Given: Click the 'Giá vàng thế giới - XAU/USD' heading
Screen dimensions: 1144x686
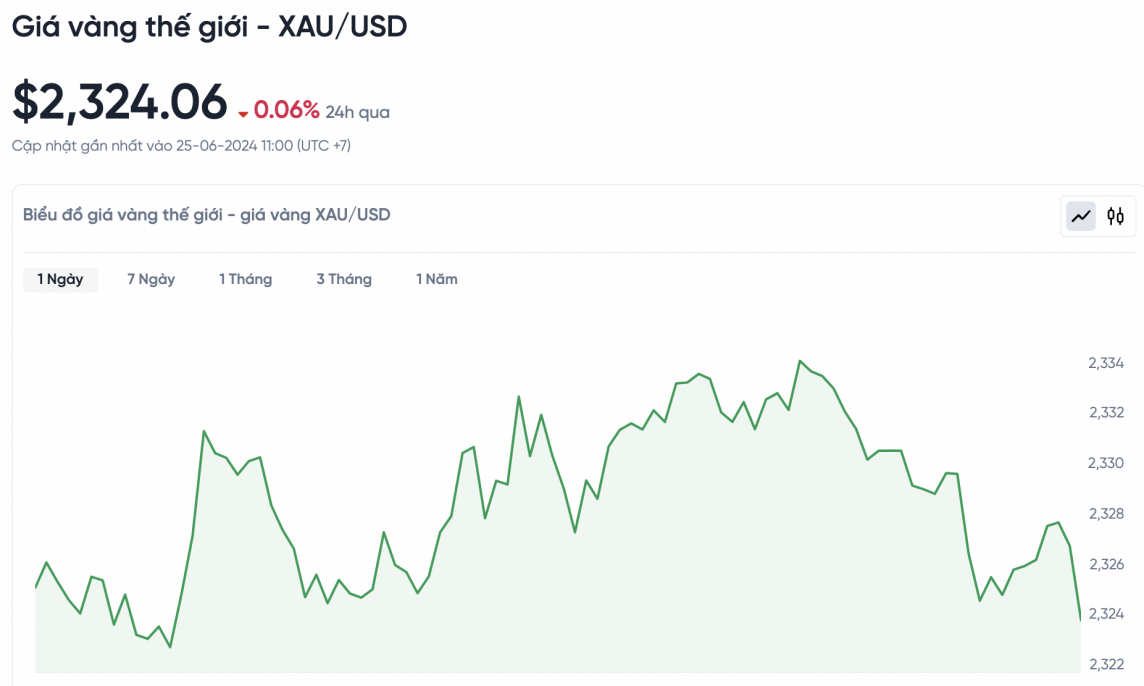Looking at the screenshot, I should coord(209,27).
